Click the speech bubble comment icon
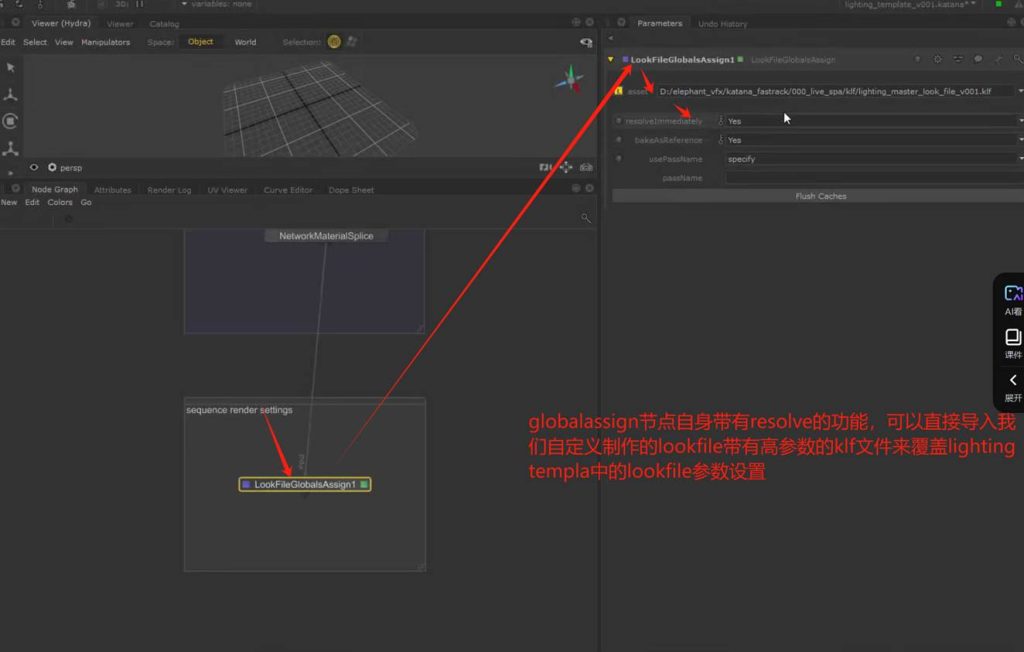This screenshot has width=1024, height=652. (x=978, y=60)
